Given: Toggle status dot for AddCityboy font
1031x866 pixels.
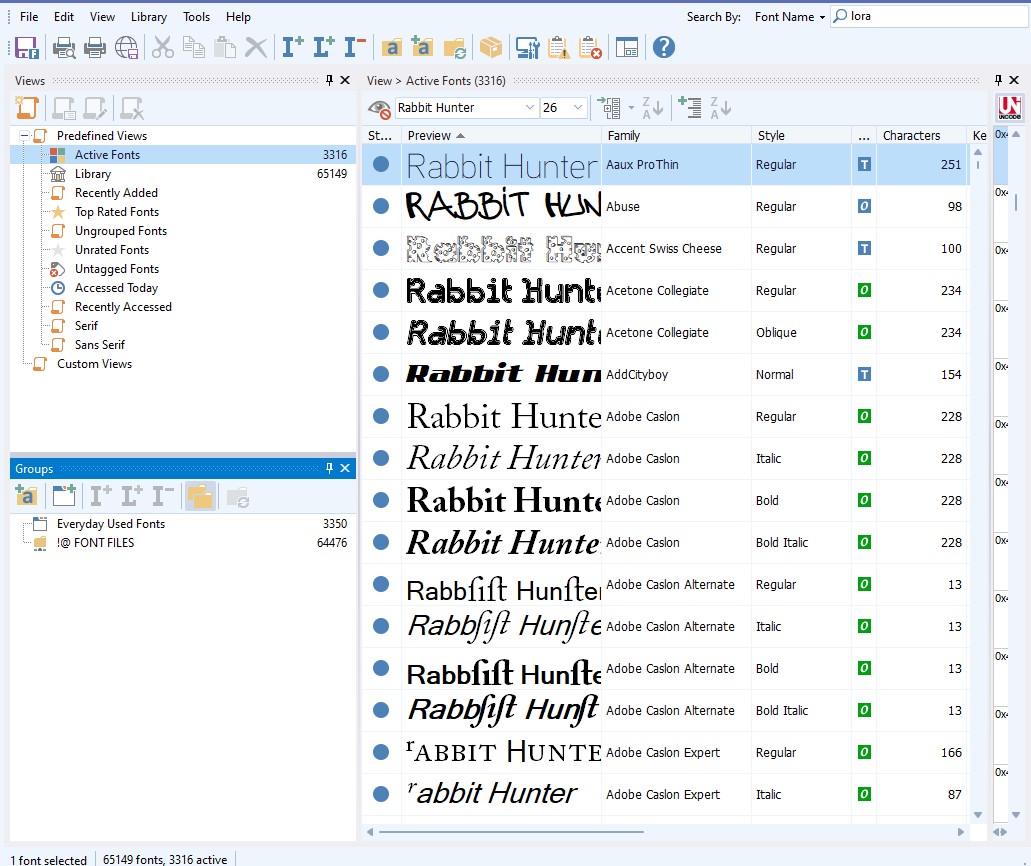Looking at the screenshot, I should [x=381, y=374].
